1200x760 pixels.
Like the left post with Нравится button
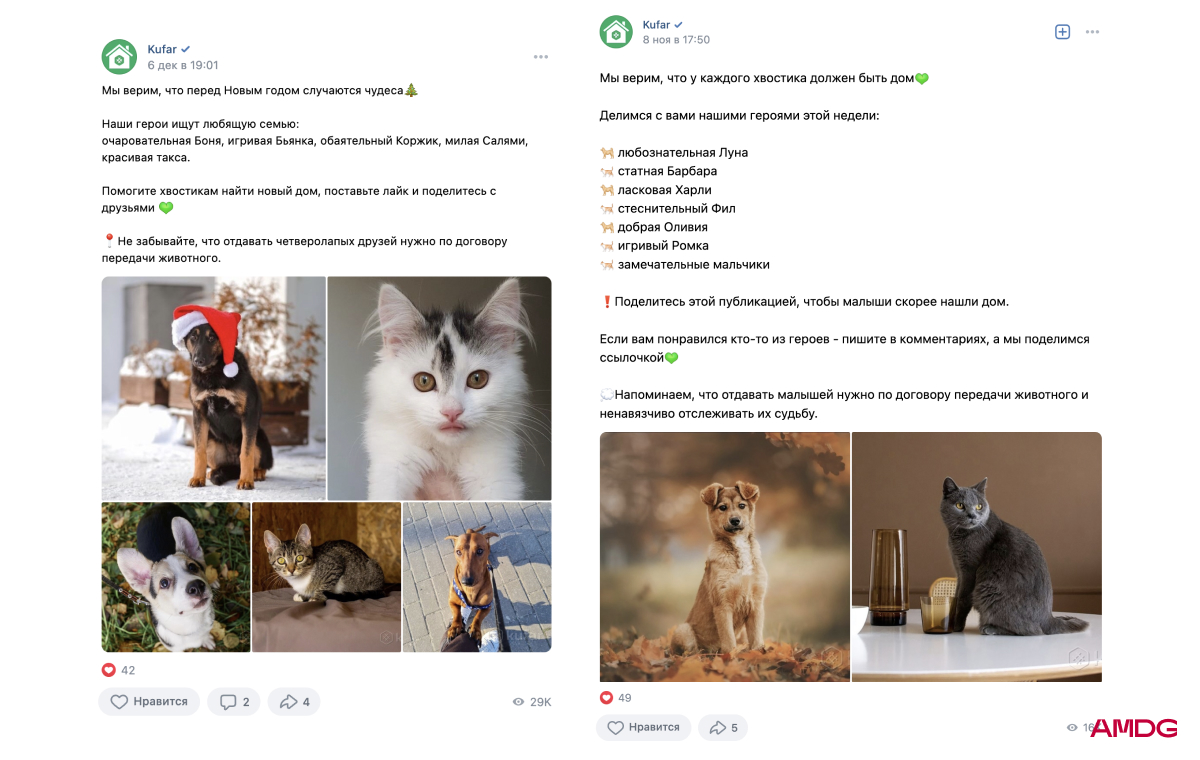pyautogui.click(x=149, y=702)
